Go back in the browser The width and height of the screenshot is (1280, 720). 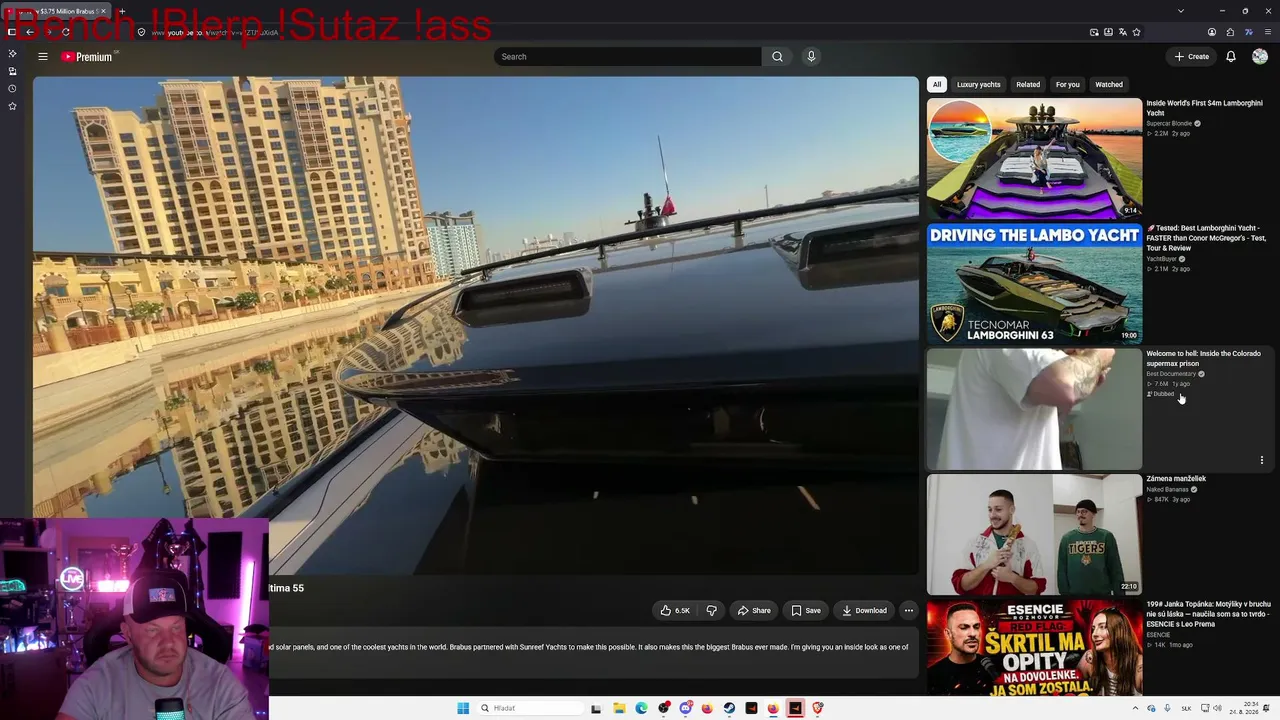[29, 32]
